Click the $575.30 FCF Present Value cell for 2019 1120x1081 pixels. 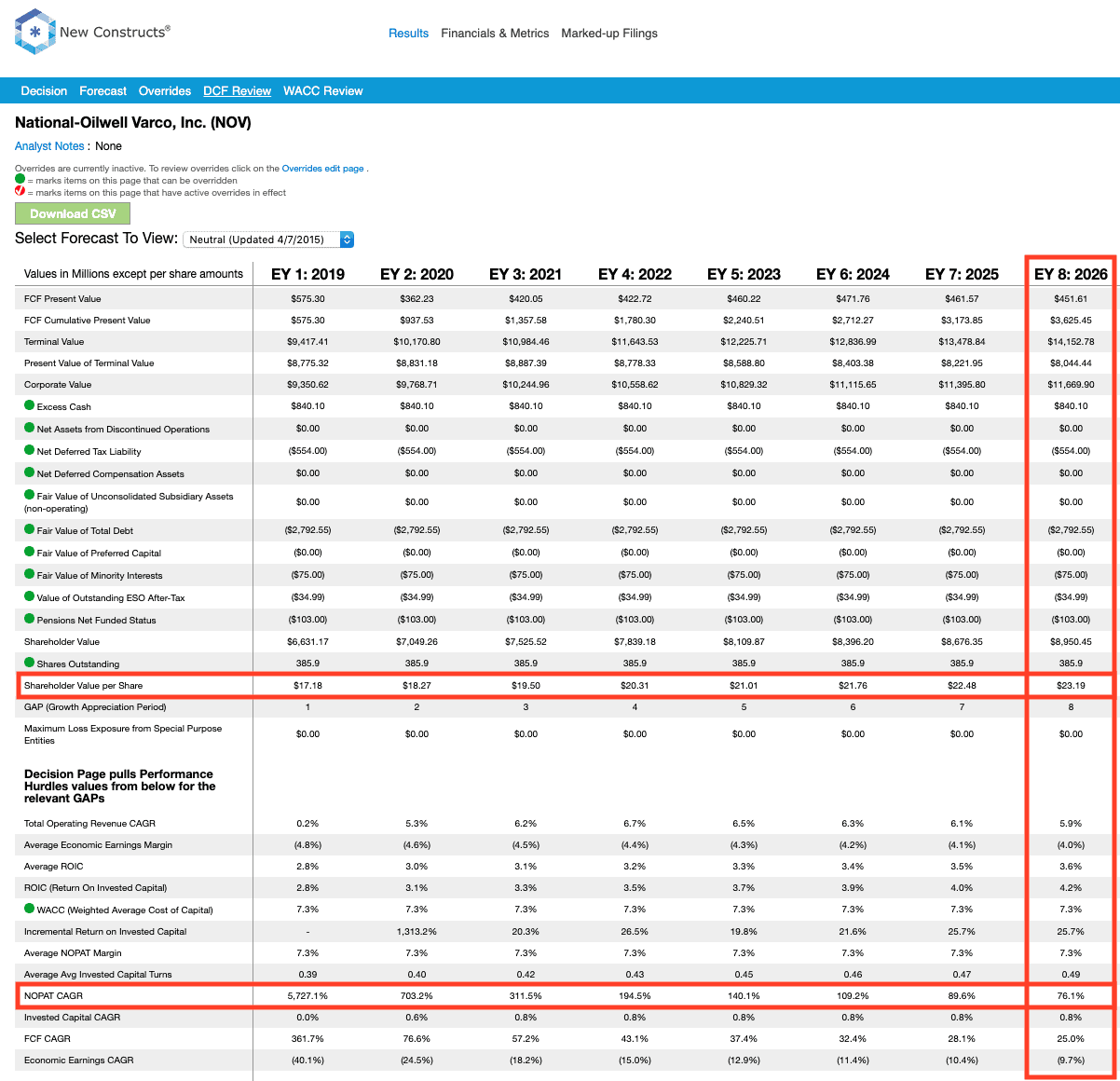(307, 299)
